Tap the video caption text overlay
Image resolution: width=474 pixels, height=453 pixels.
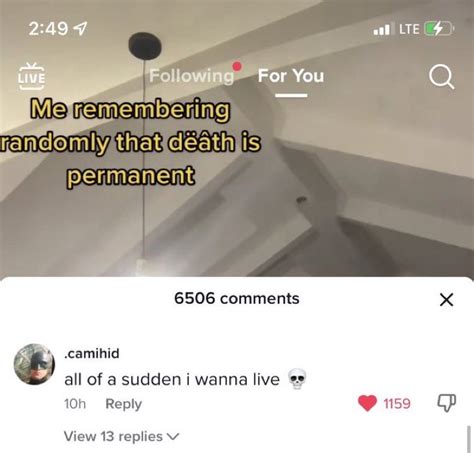click(x=131, y=143)
